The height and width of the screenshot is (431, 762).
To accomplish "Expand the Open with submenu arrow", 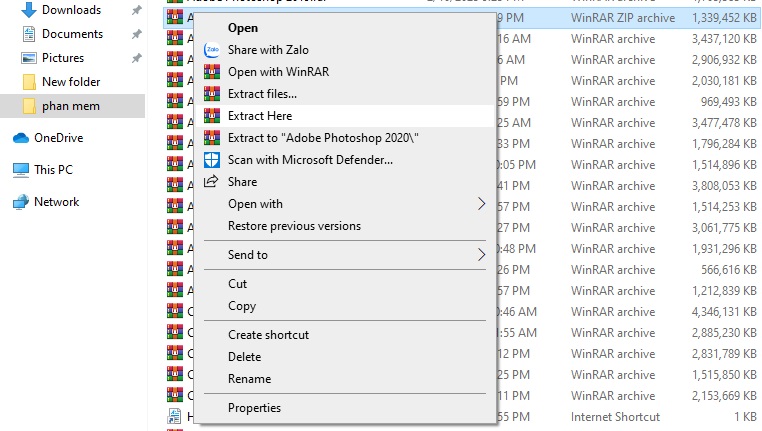I will point(481,204).
